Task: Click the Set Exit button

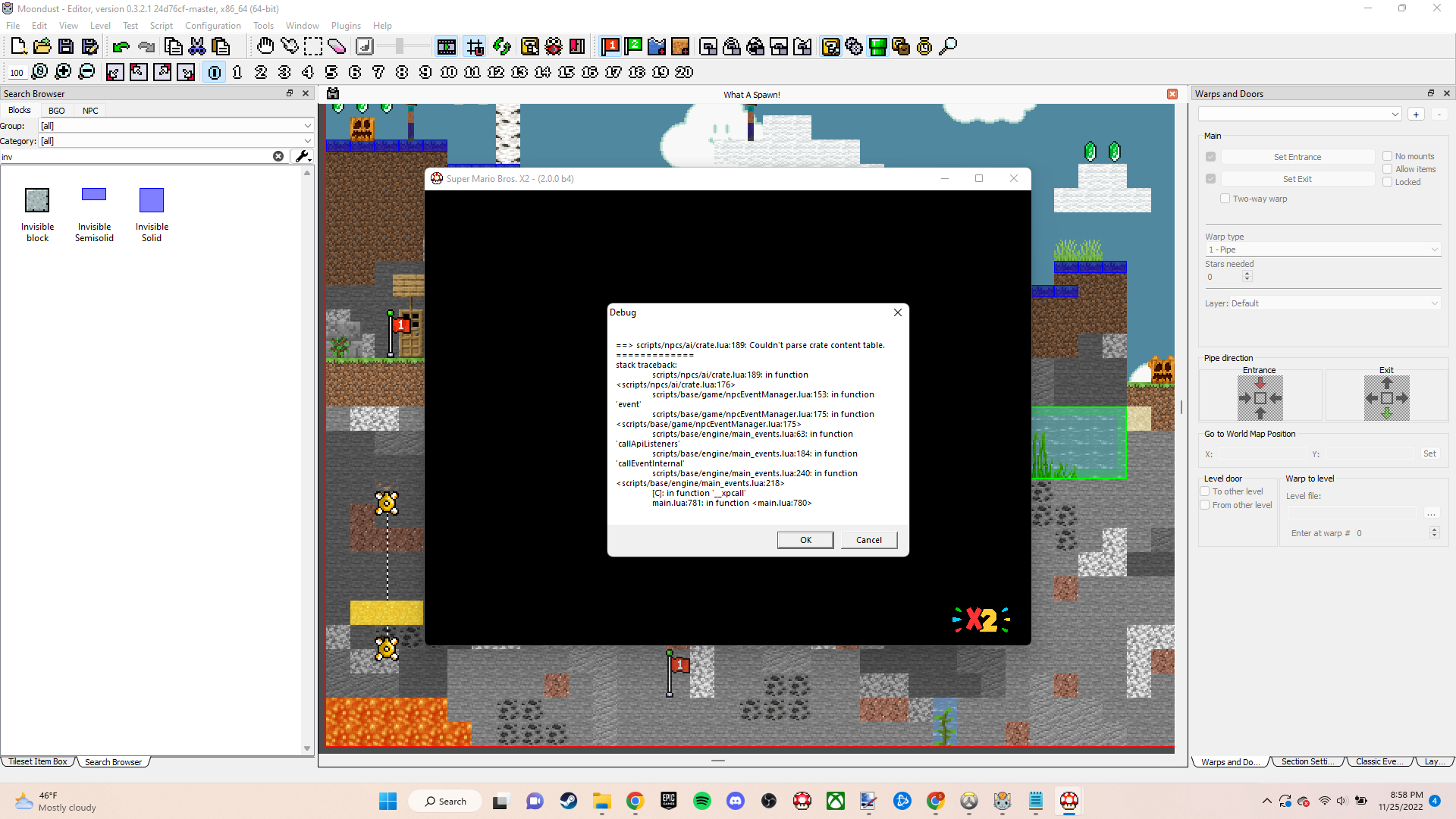Action: [1298, 179]
